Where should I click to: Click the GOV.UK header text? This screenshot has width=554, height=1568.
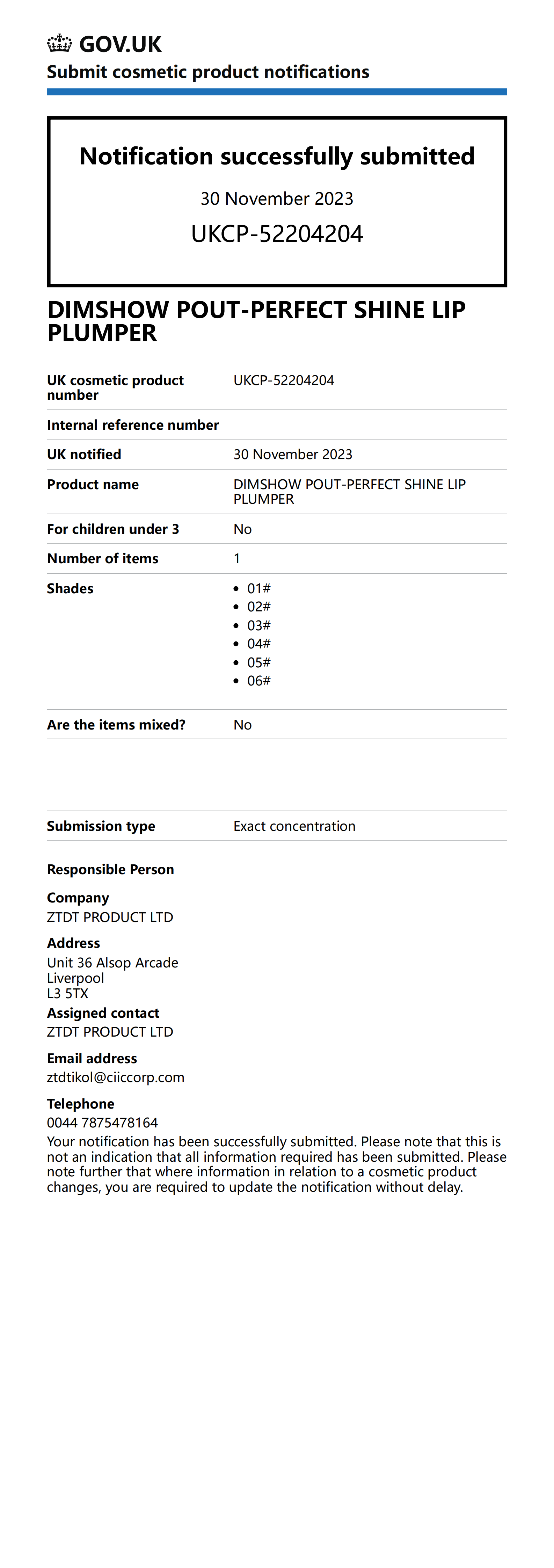tap(121, 44)
